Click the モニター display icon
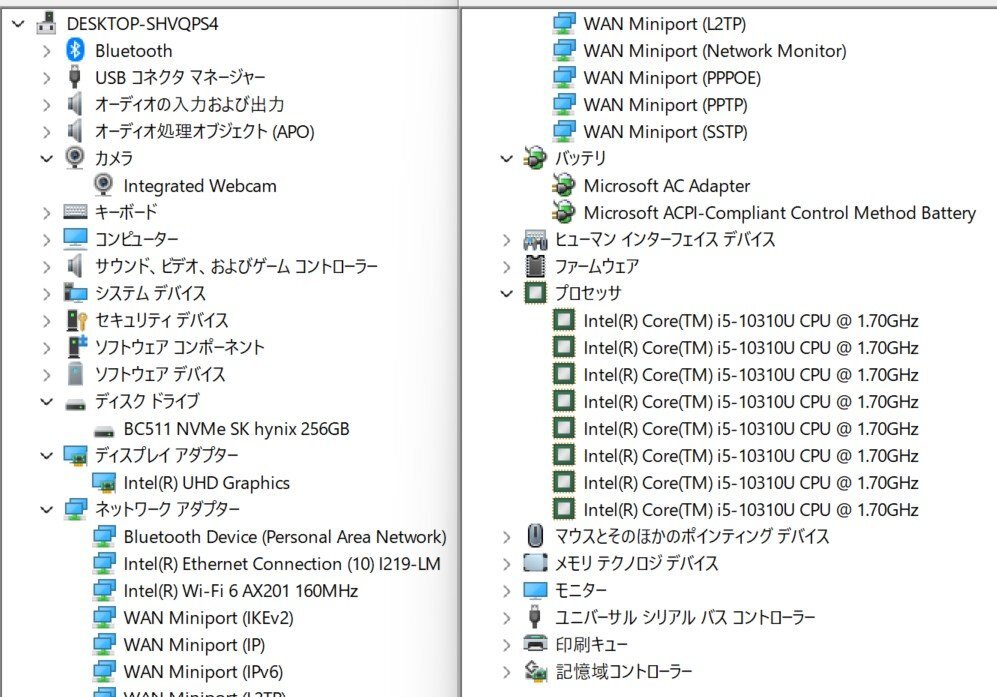997x697 pixels. (x=535, y=590)
